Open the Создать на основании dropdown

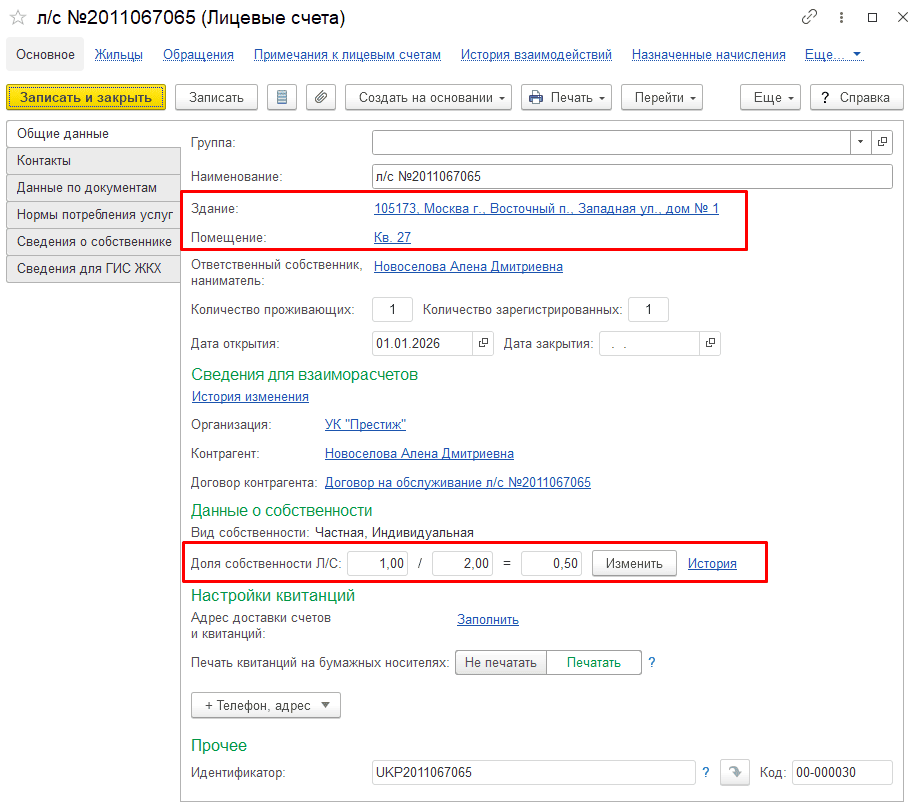coord(428,97)
